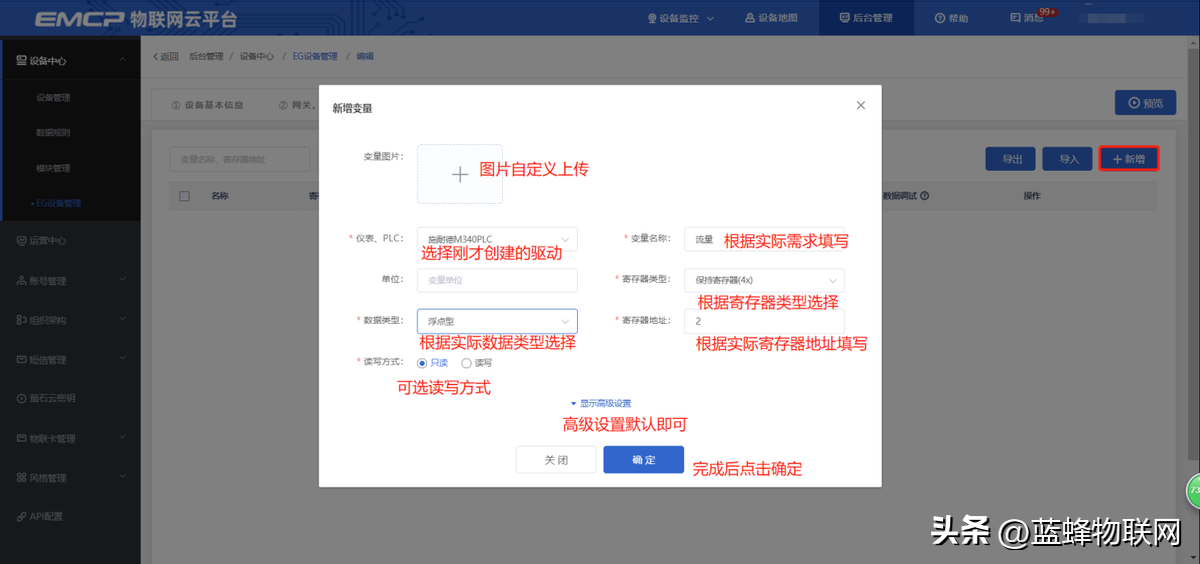The height and width of the screenshot is (564, 1200).
Task: Click the 单位 input field
Action: click(496, 280)
